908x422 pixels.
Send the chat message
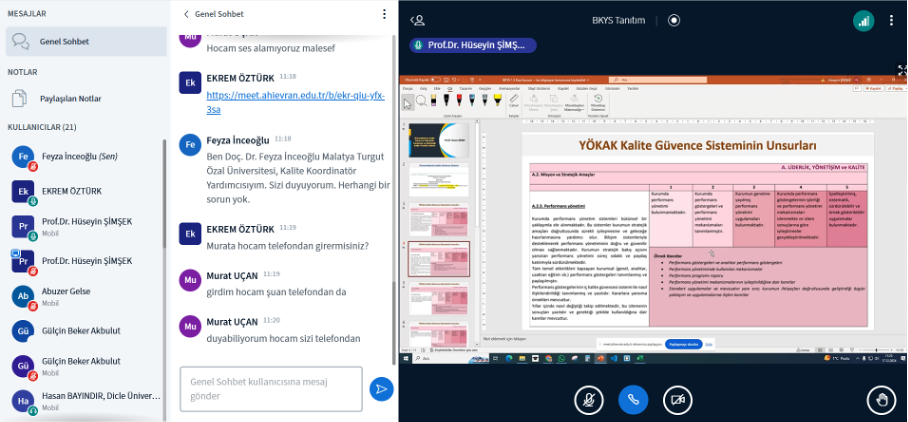(381, 389)
